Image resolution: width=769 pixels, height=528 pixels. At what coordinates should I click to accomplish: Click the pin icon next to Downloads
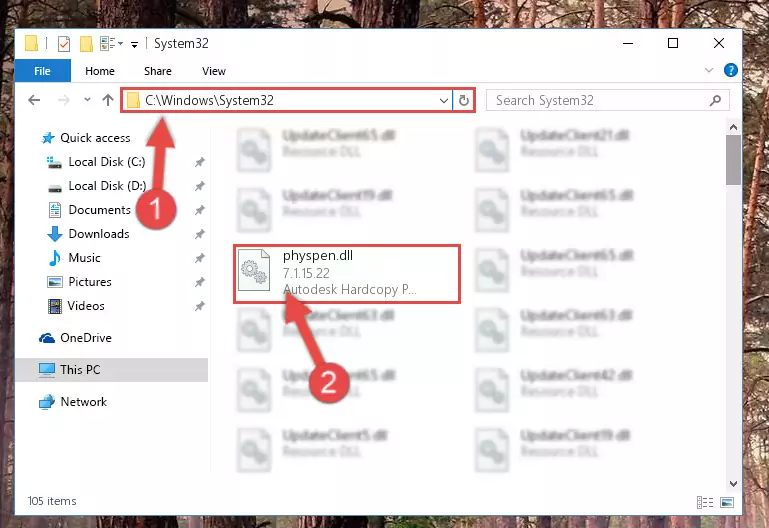[200, 234]
